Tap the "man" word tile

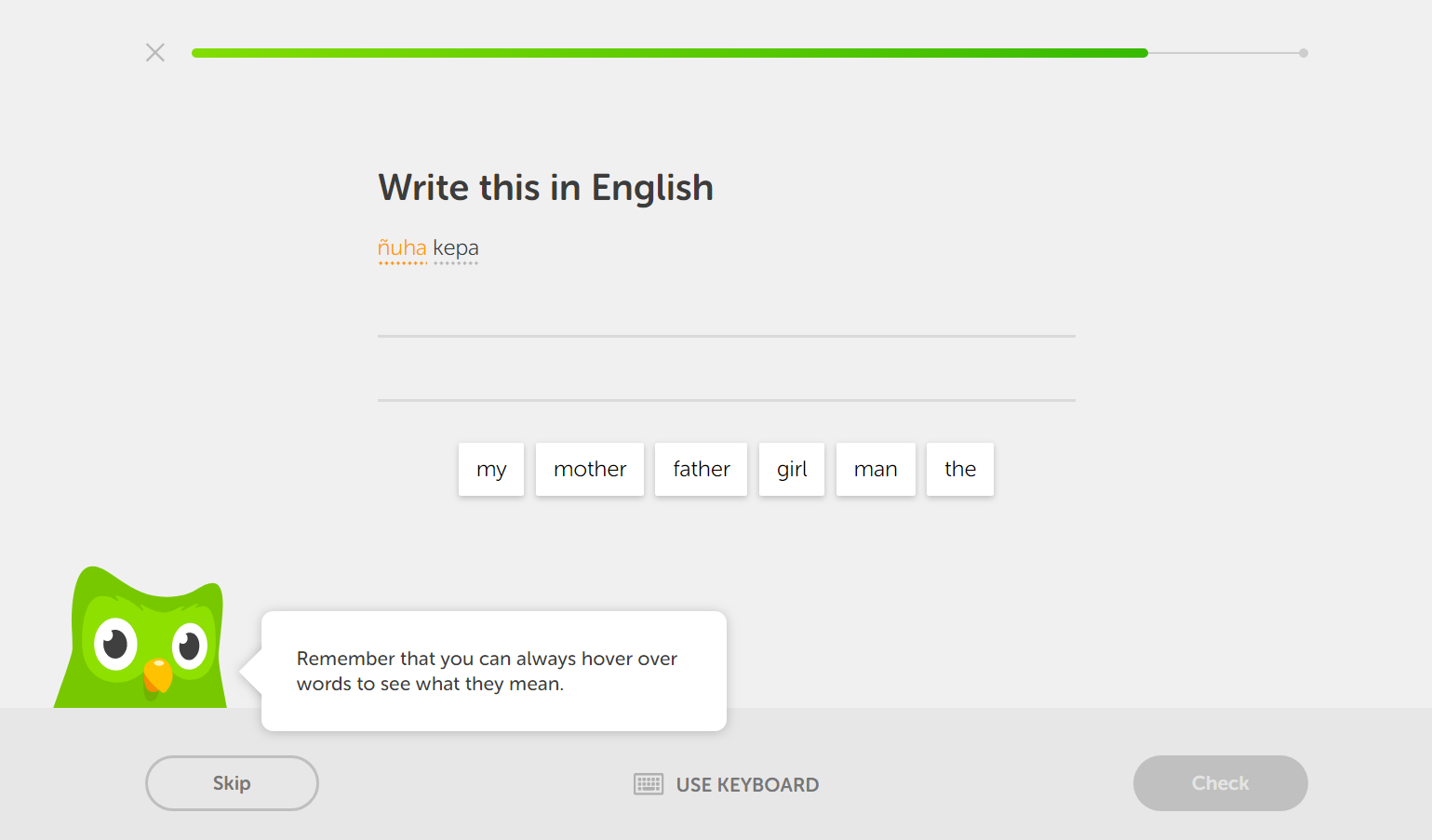[x=876, y=469]
